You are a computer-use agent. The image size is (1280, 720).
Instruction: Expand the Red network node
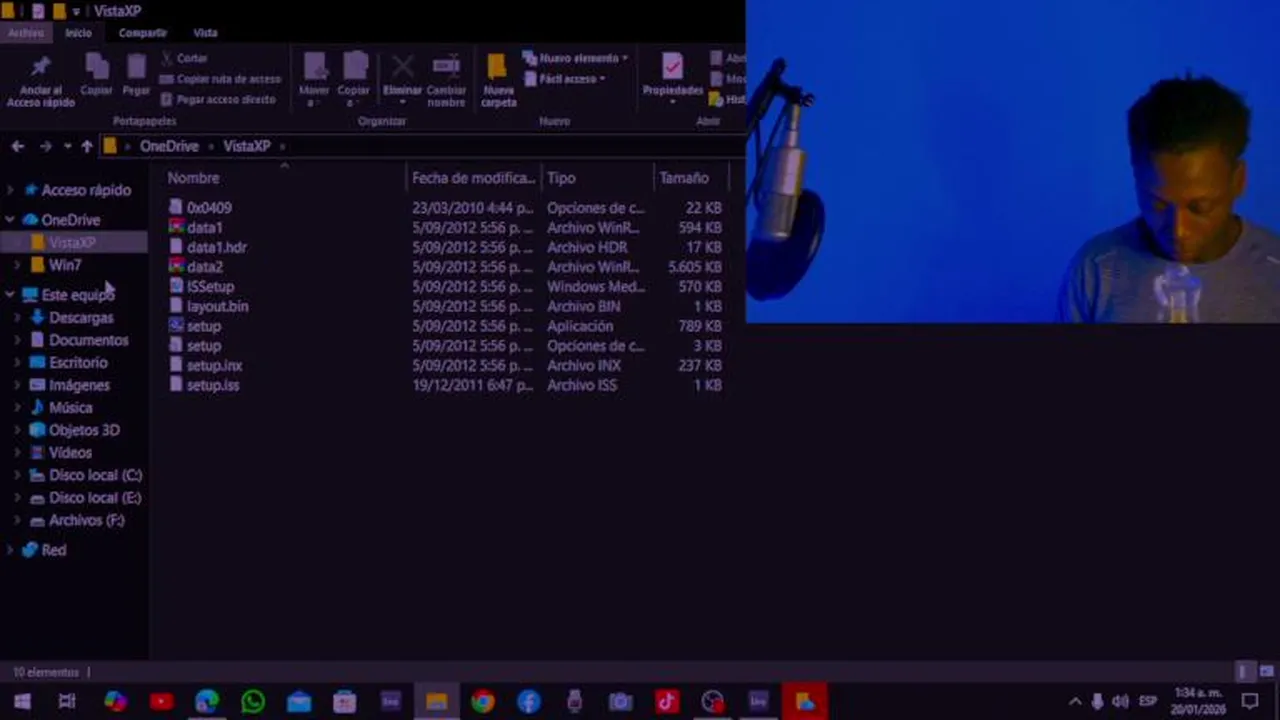[10, 550]
